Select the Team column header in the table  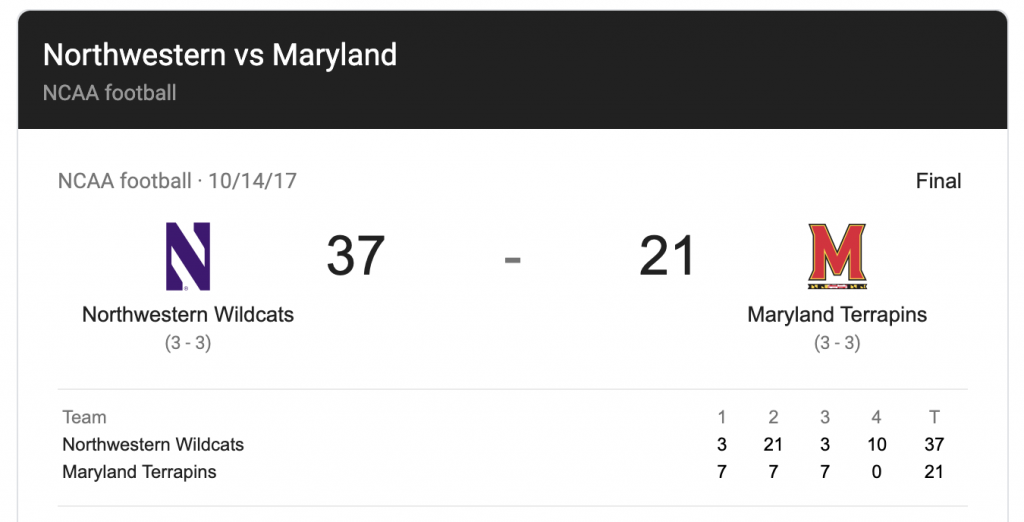[84, 417]
